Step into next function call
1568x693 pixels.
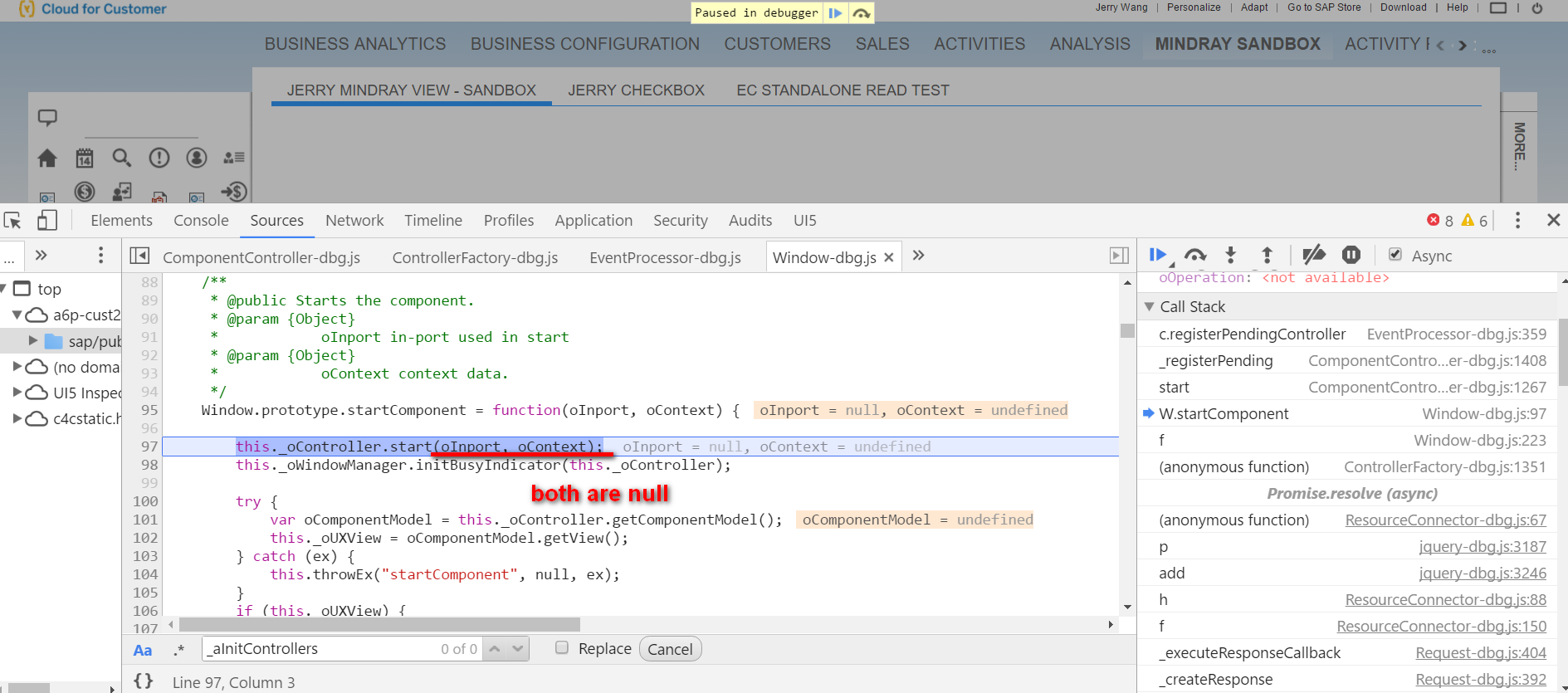[x=1231, y=256]
